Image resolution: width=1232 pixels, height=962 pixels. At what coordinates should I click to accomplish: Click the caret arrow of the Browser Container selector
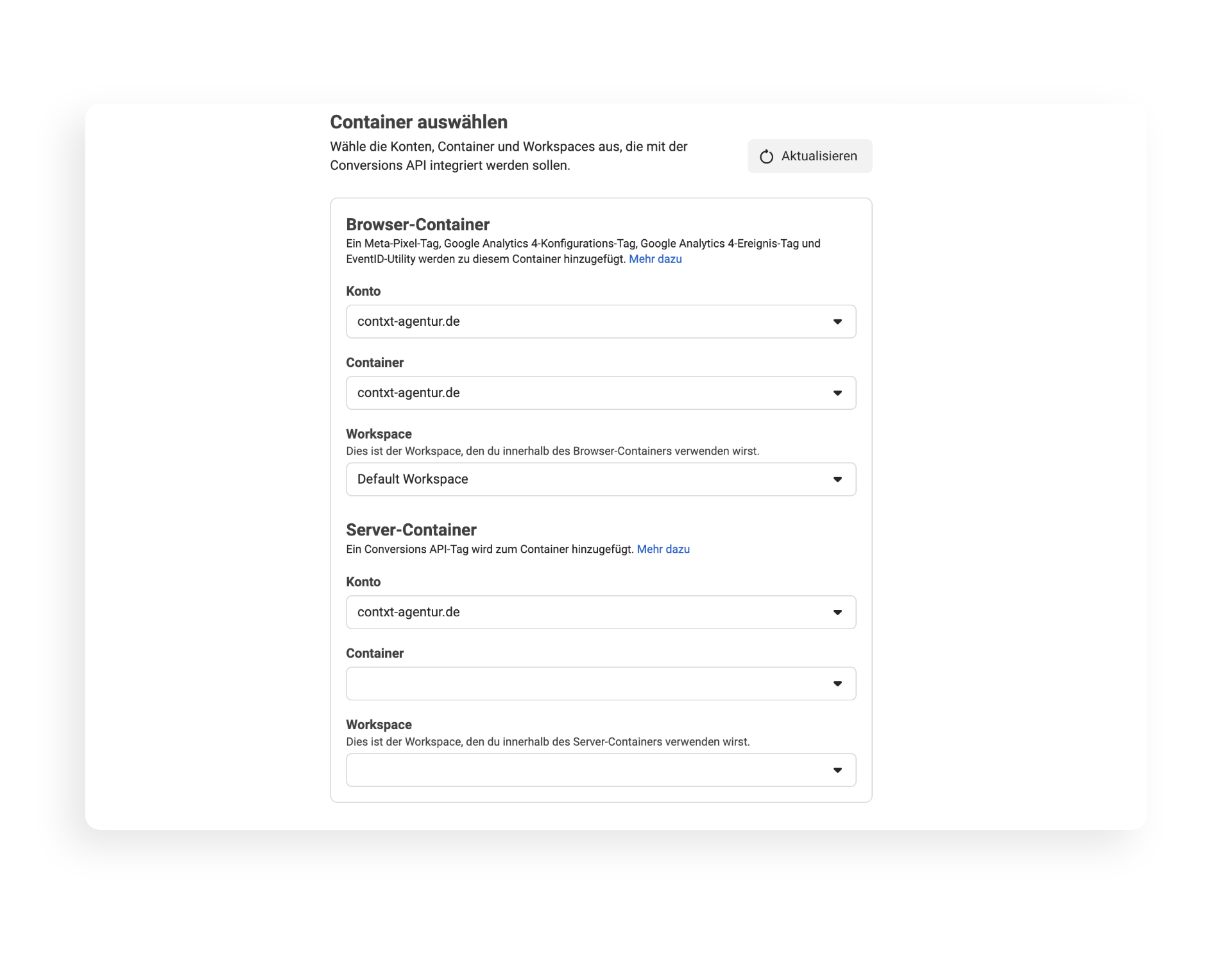(x=837, y=393)
